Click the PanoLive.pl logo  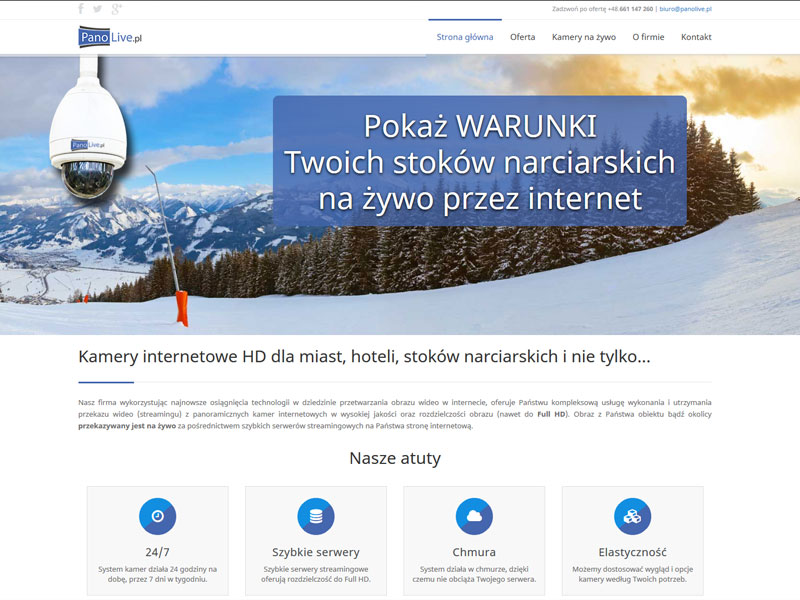pyautogui.click(x=111, y=37)
